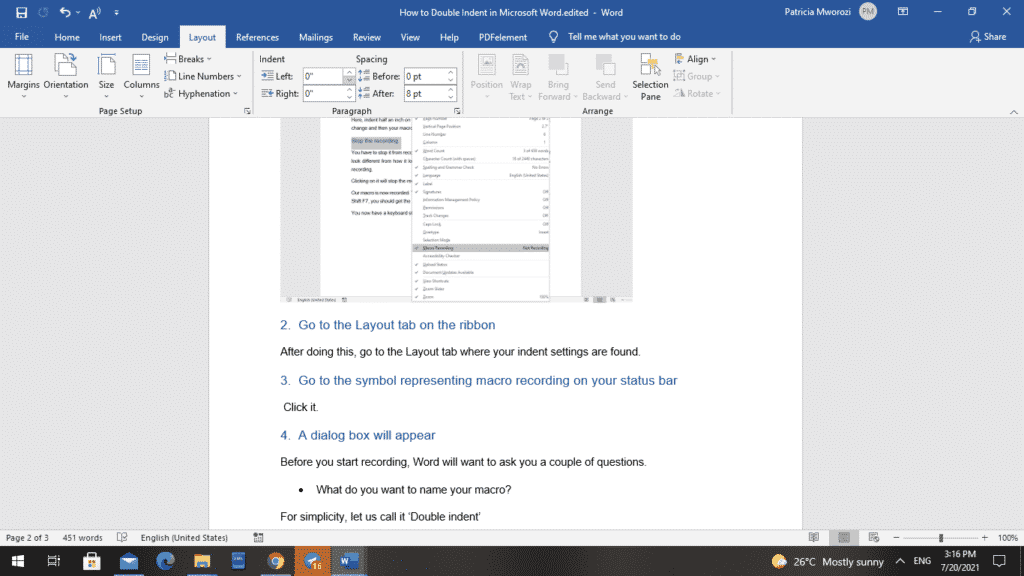Click the Page 2 of 3 status indicator
1024x576 pixels.
tap(27, 537)
